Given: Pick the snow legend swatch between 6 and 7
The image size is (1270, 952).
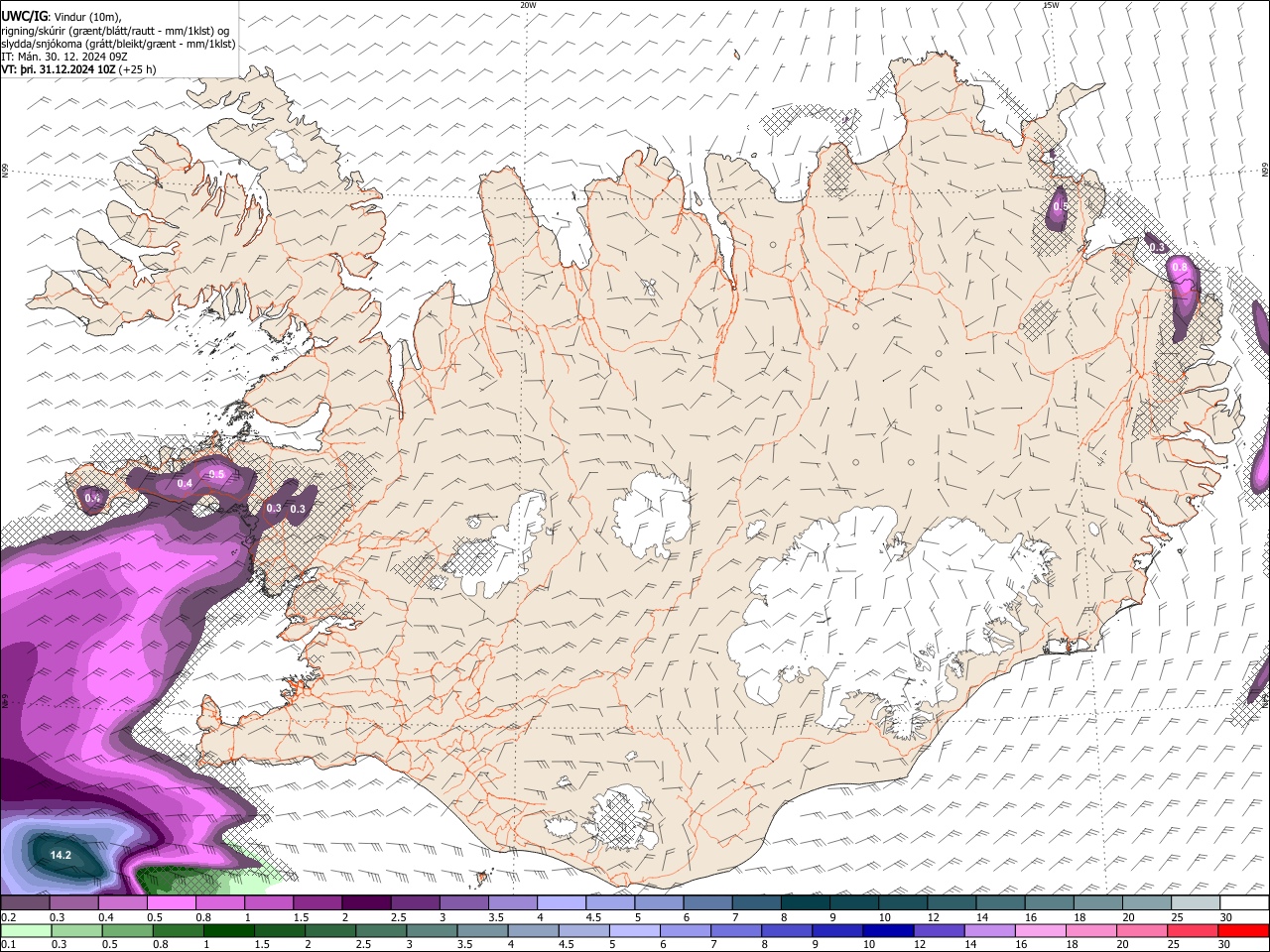Looking at the screenshot, I should pyautogui.click(x=707, y=903).
